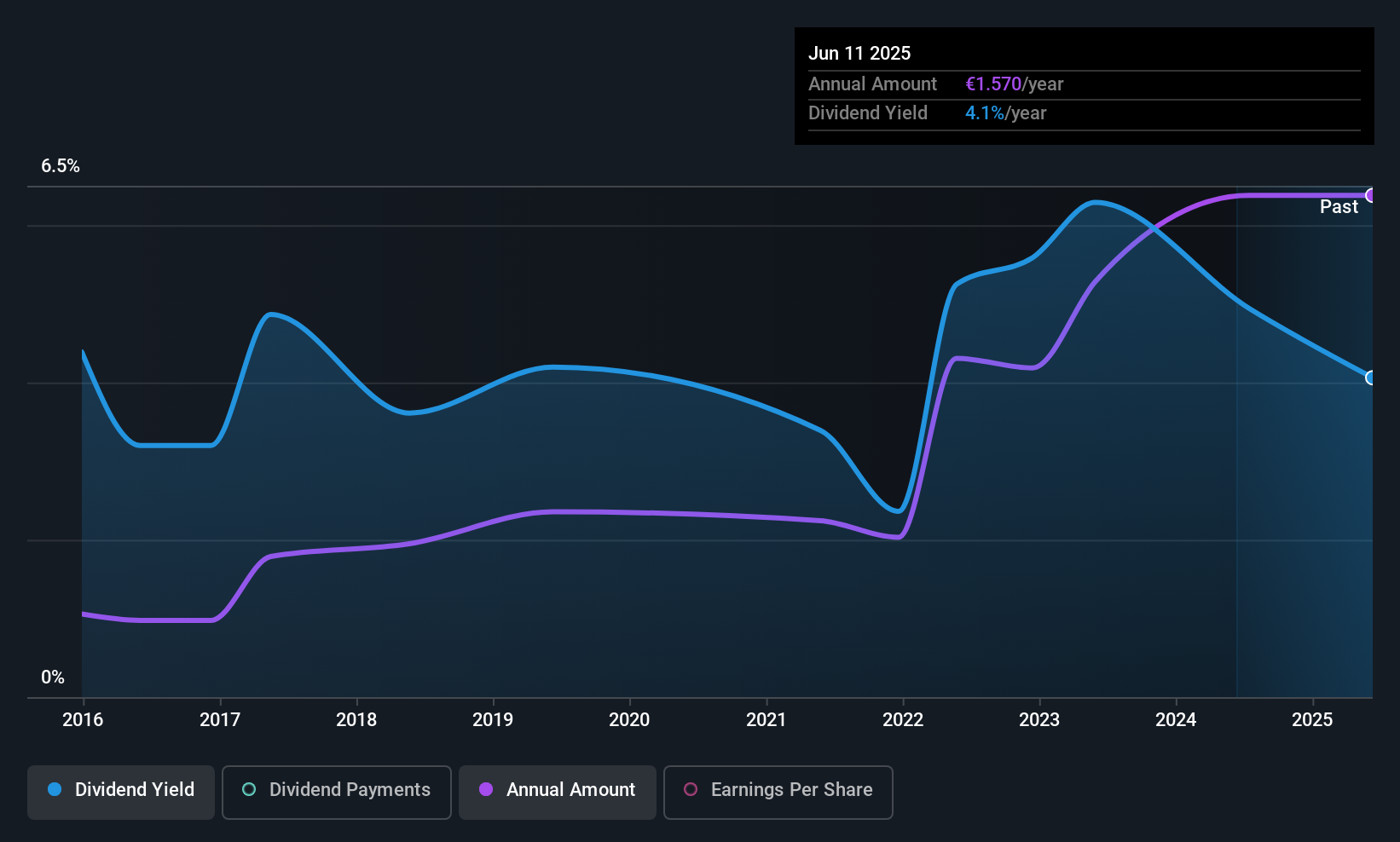Click the 2022 x-axis label

pyautogui.click(x=903, y=719)
